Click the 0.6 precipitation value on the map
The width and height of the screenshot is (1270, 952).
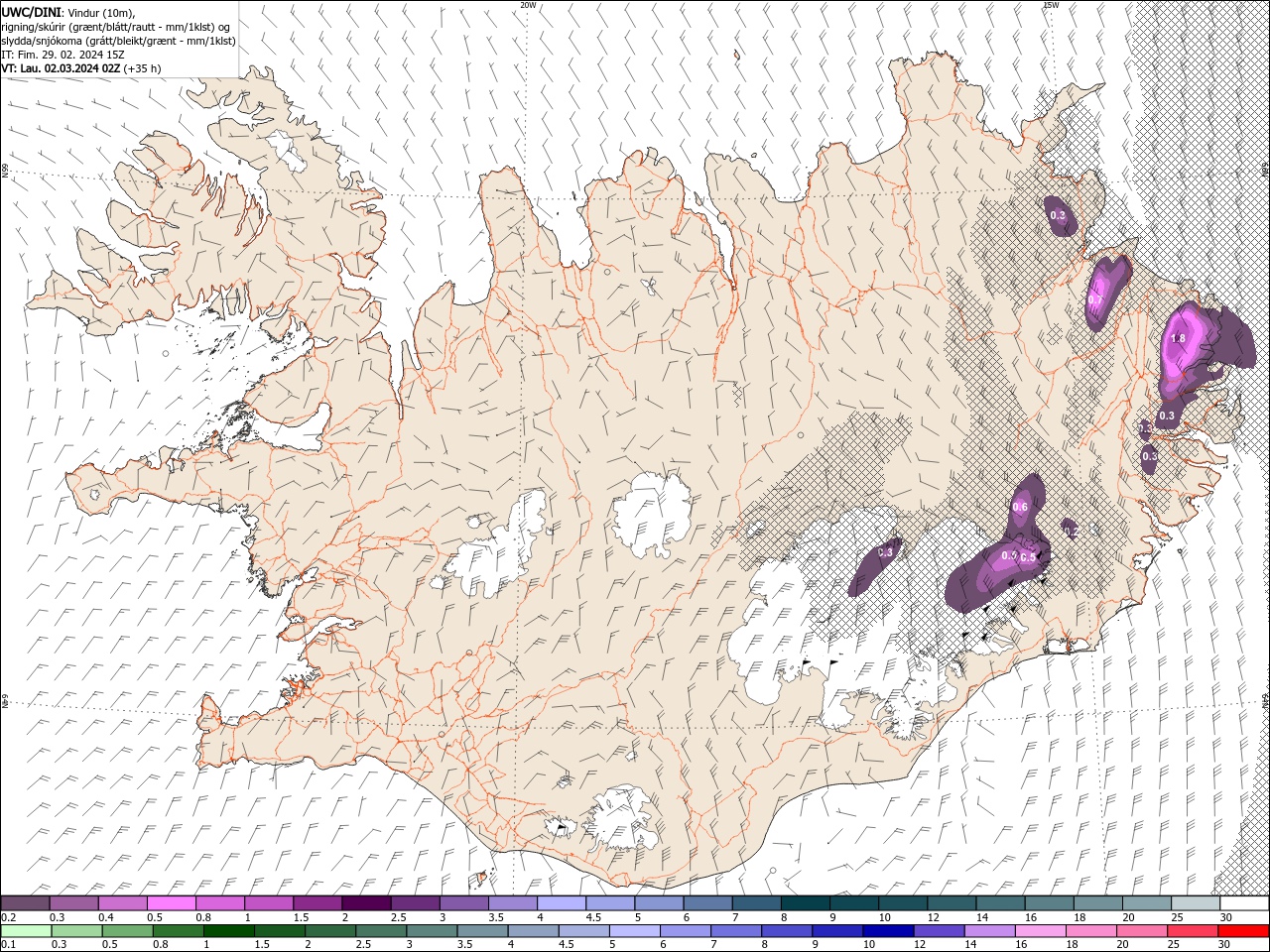[x=1020, y=508]
